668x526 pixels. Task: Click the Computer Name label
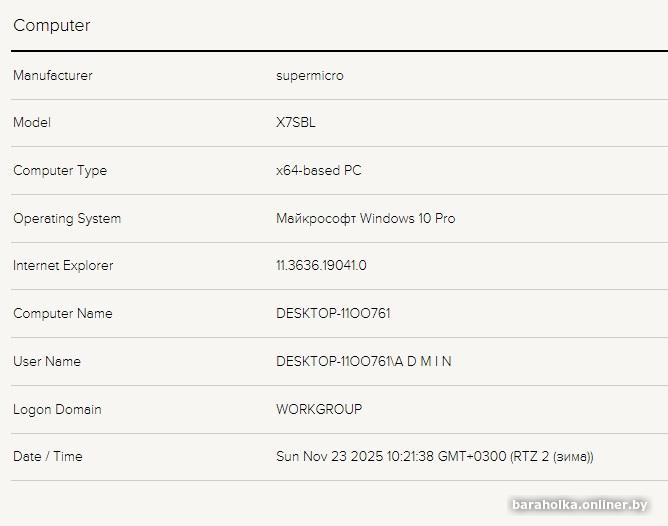(x=63, y=314)
